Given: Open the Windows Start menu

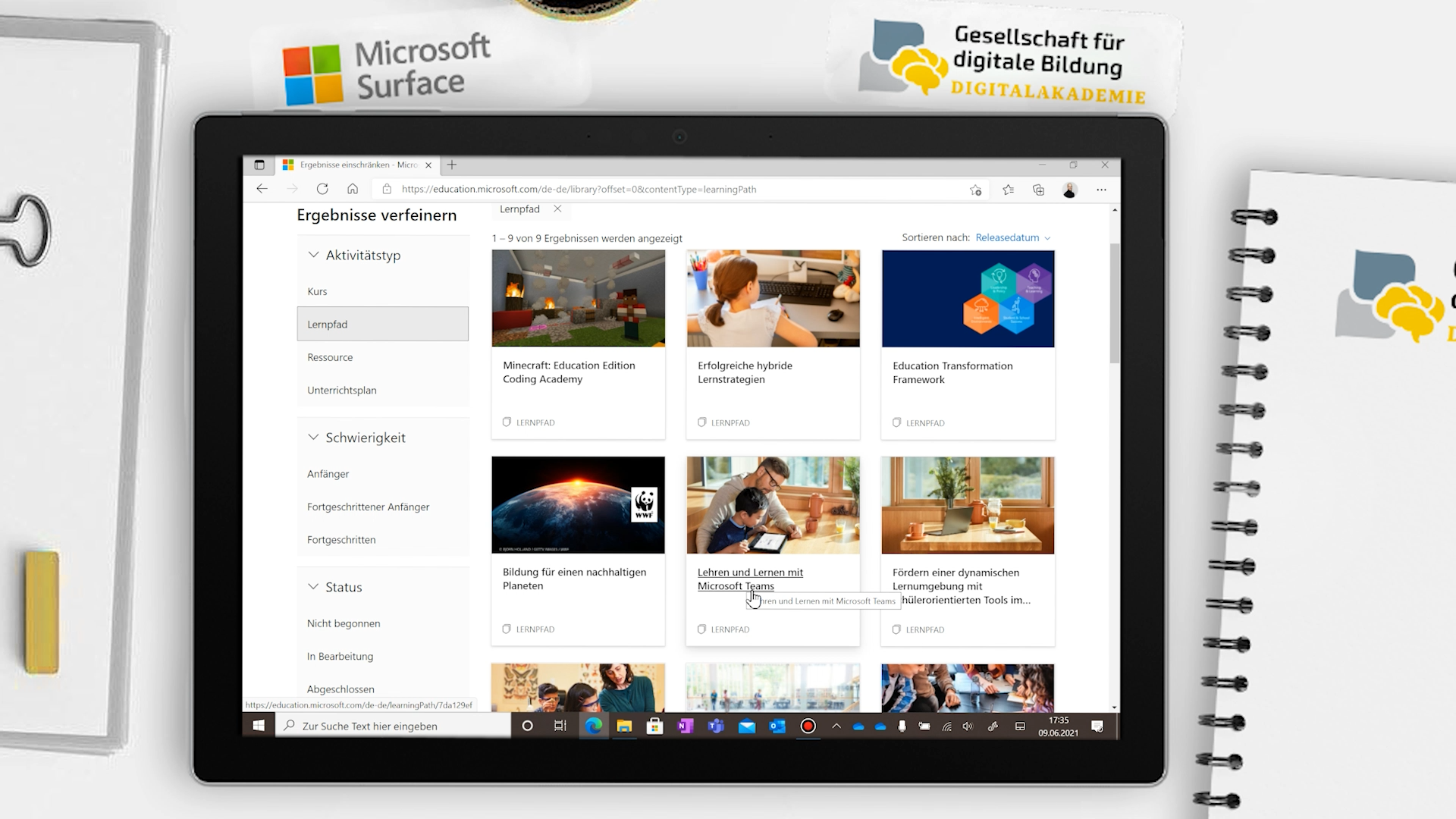Looking at the screenshot, I should pos(259,726).
